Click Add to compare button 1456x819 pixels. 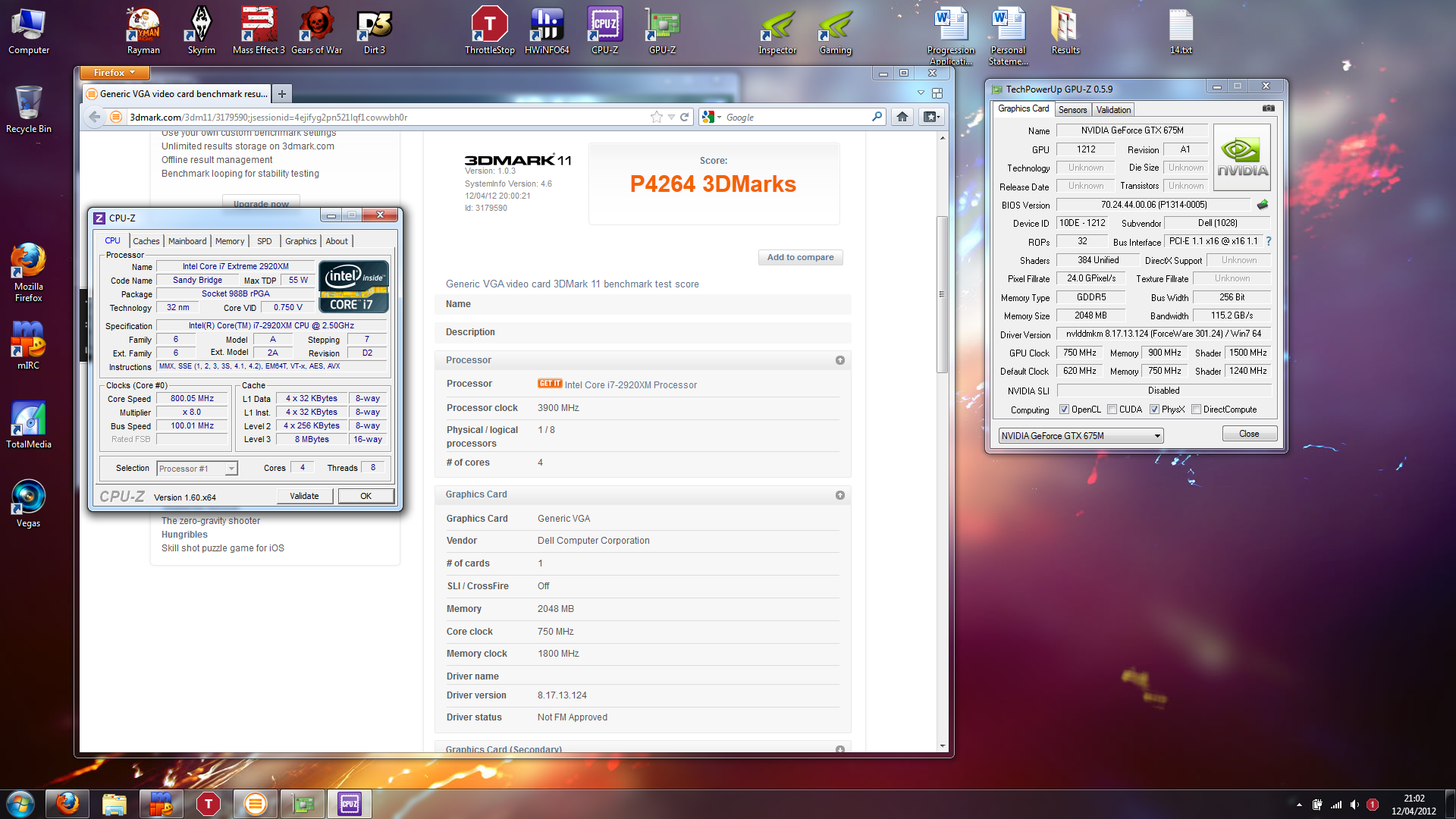pyautogui.click(x=800, y=257)
